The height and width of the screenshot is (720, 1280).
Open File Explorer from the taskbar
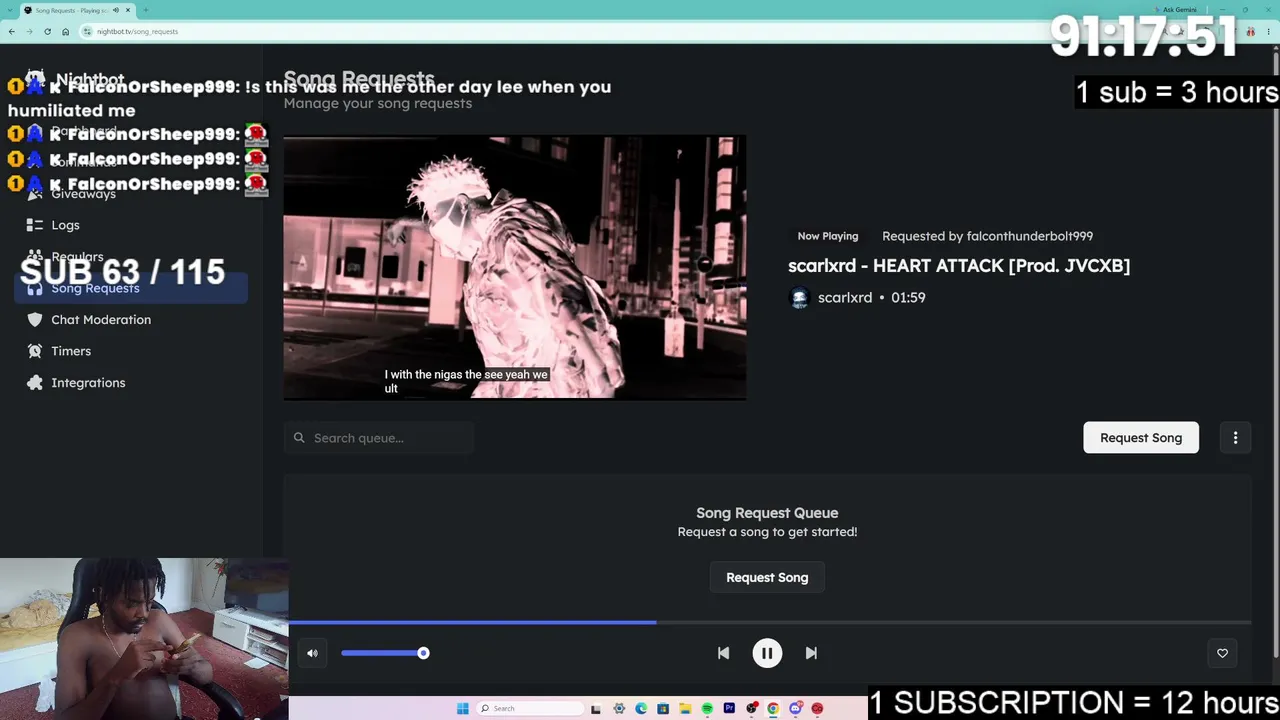pos(685,709)
